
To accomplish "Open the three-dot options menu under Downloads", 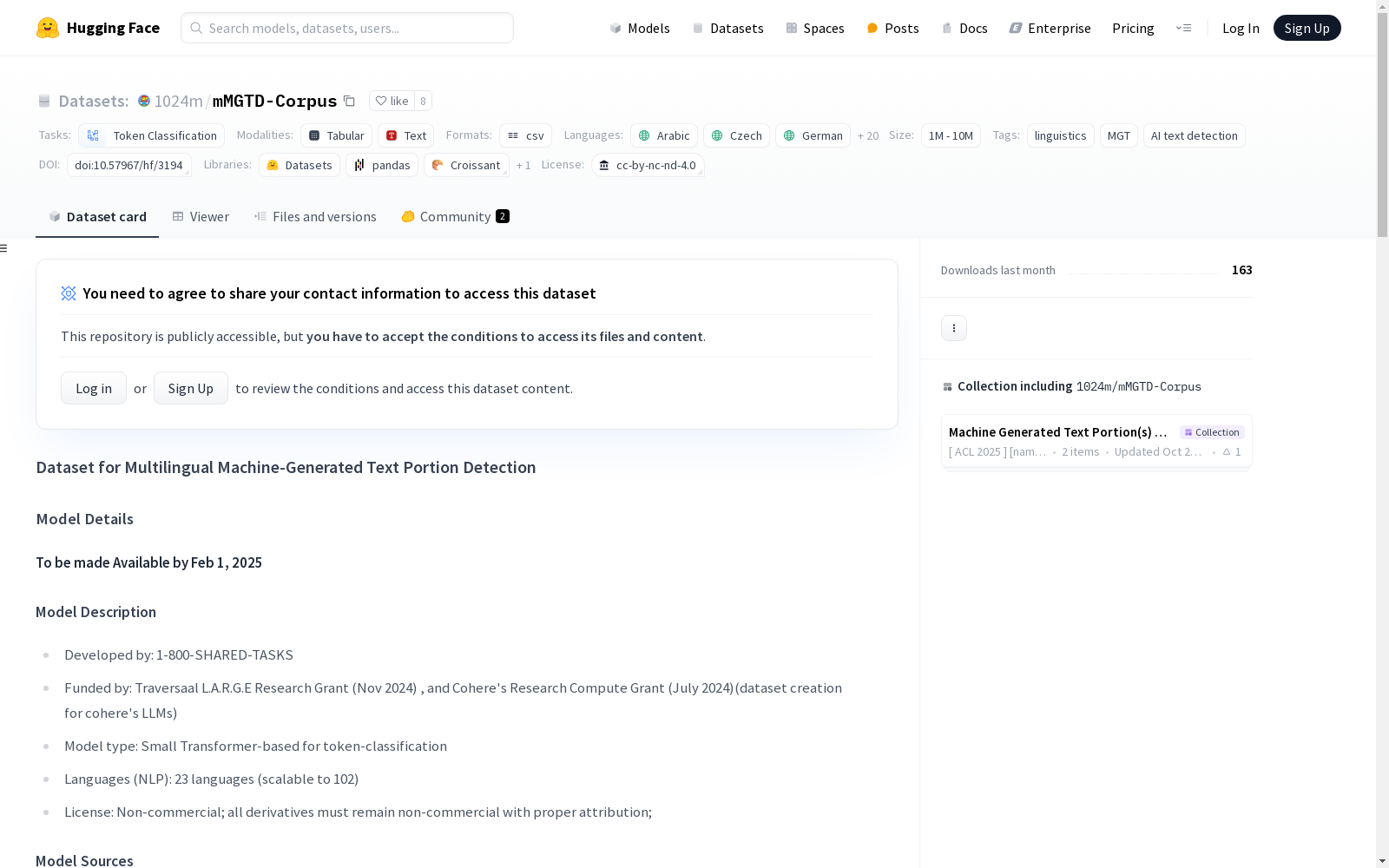I will coord(954,328).
